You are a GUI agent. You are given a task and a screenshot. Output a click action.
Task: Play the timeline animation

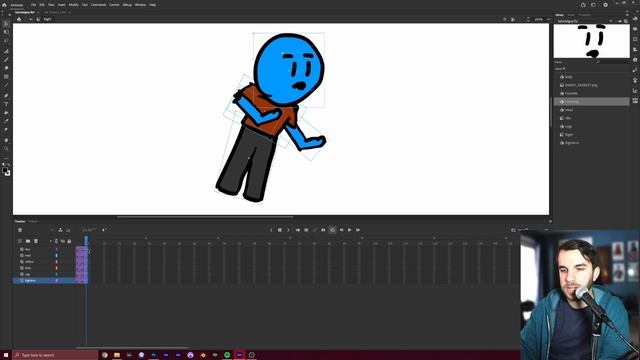tap(349, 230)
